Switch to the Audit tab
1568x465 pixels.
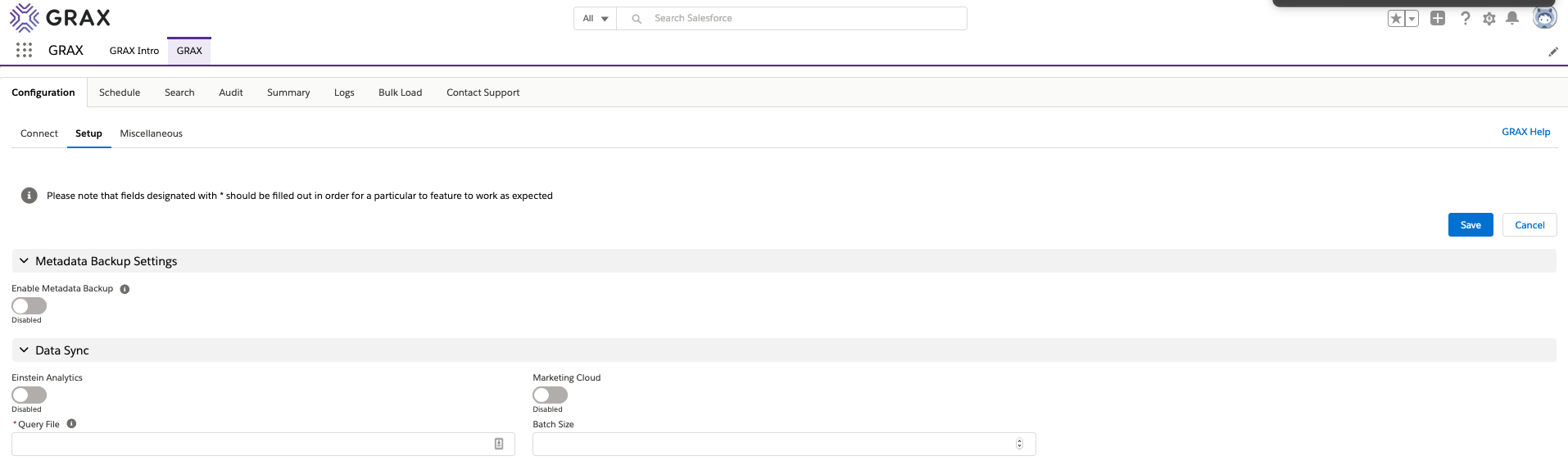[231, 93]
